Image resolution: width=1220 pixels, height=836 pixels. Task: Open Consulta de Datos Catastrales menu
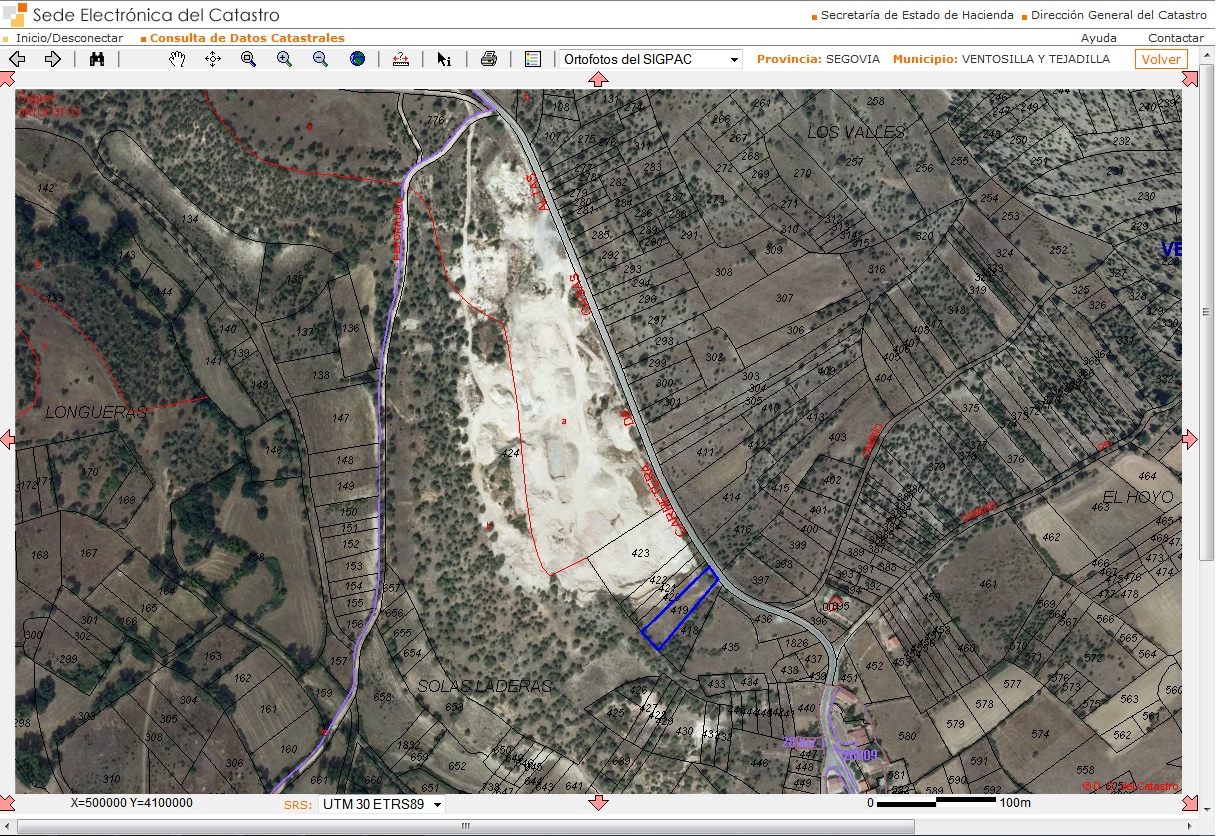coord(247,38)
